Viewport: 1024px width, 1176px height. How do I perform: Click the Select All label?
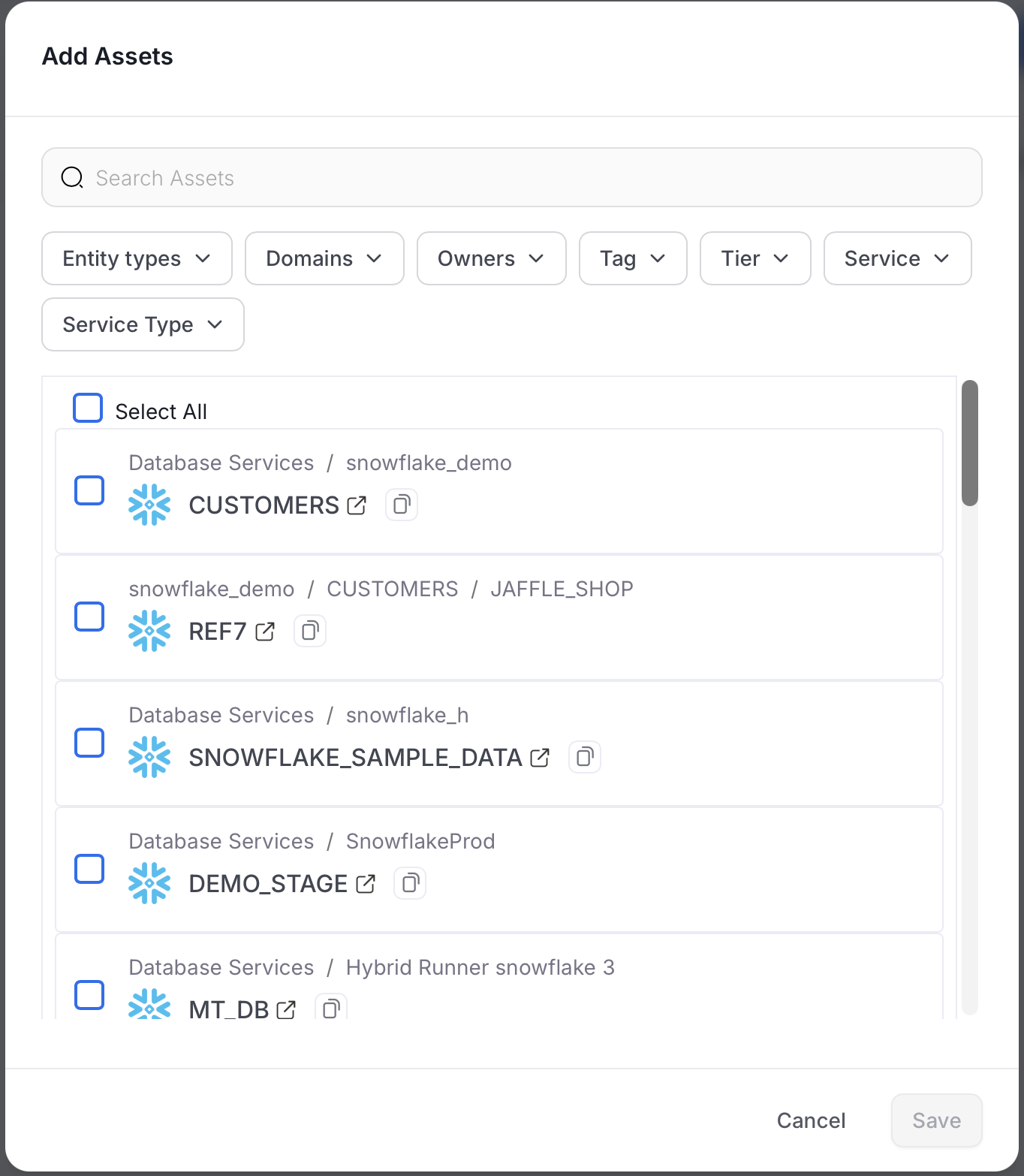point(161,412)
